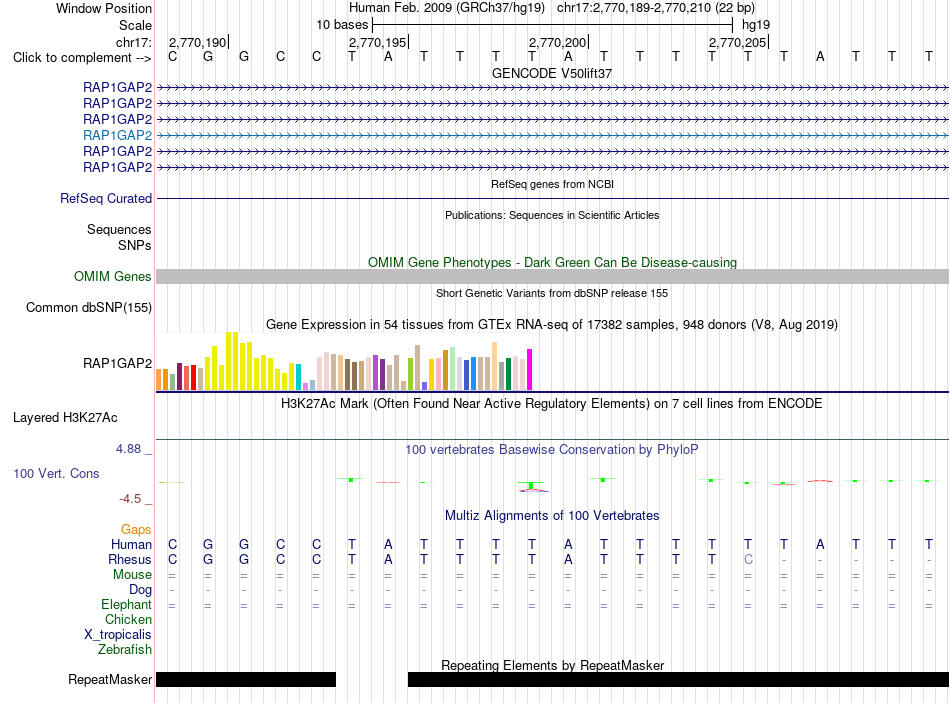Click the Sequences label of the Publications track
The image size is (950, 703).
click(119, 229)
